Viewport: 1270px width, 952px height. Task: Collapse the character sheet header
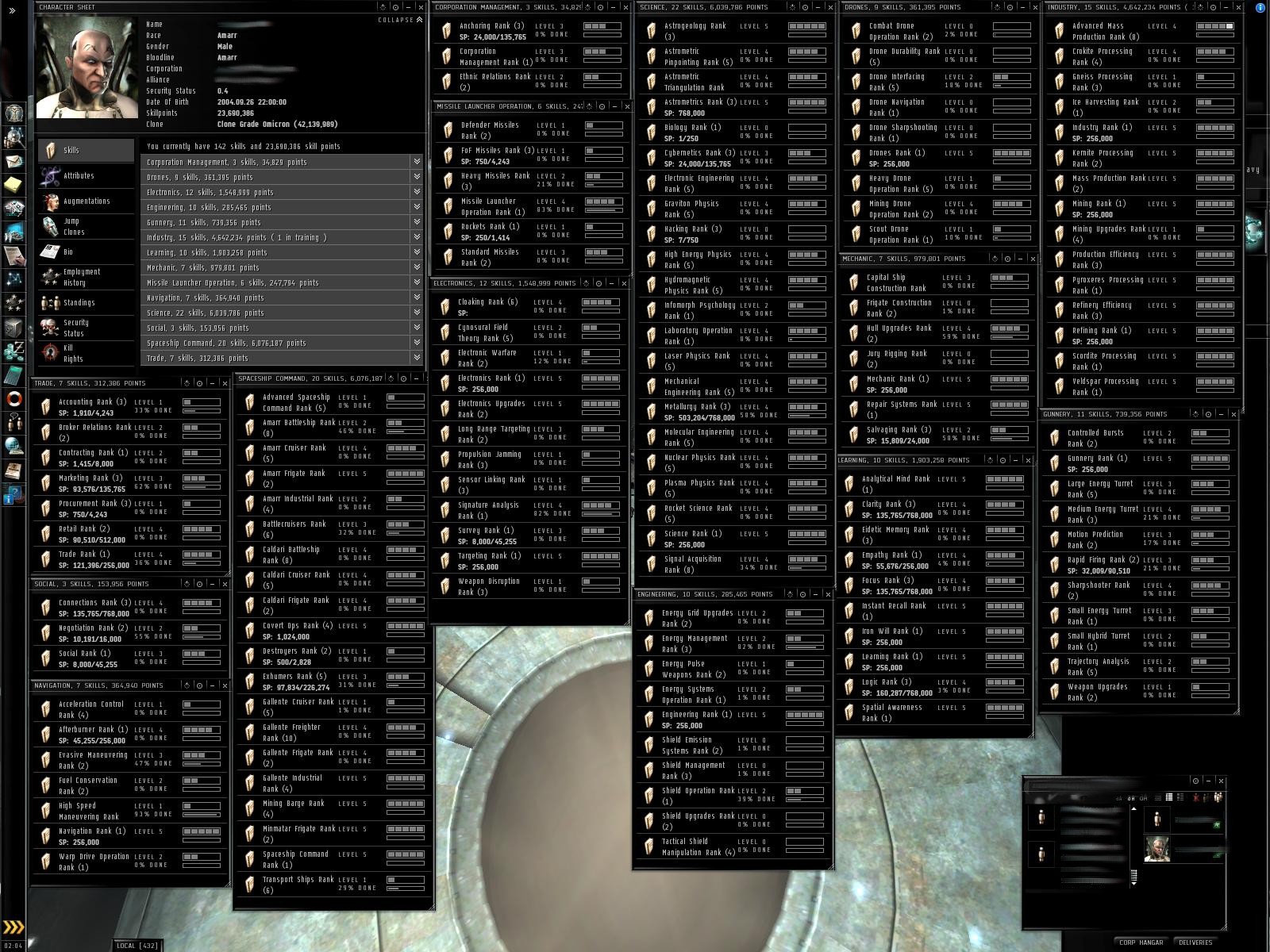click(400, 20)
